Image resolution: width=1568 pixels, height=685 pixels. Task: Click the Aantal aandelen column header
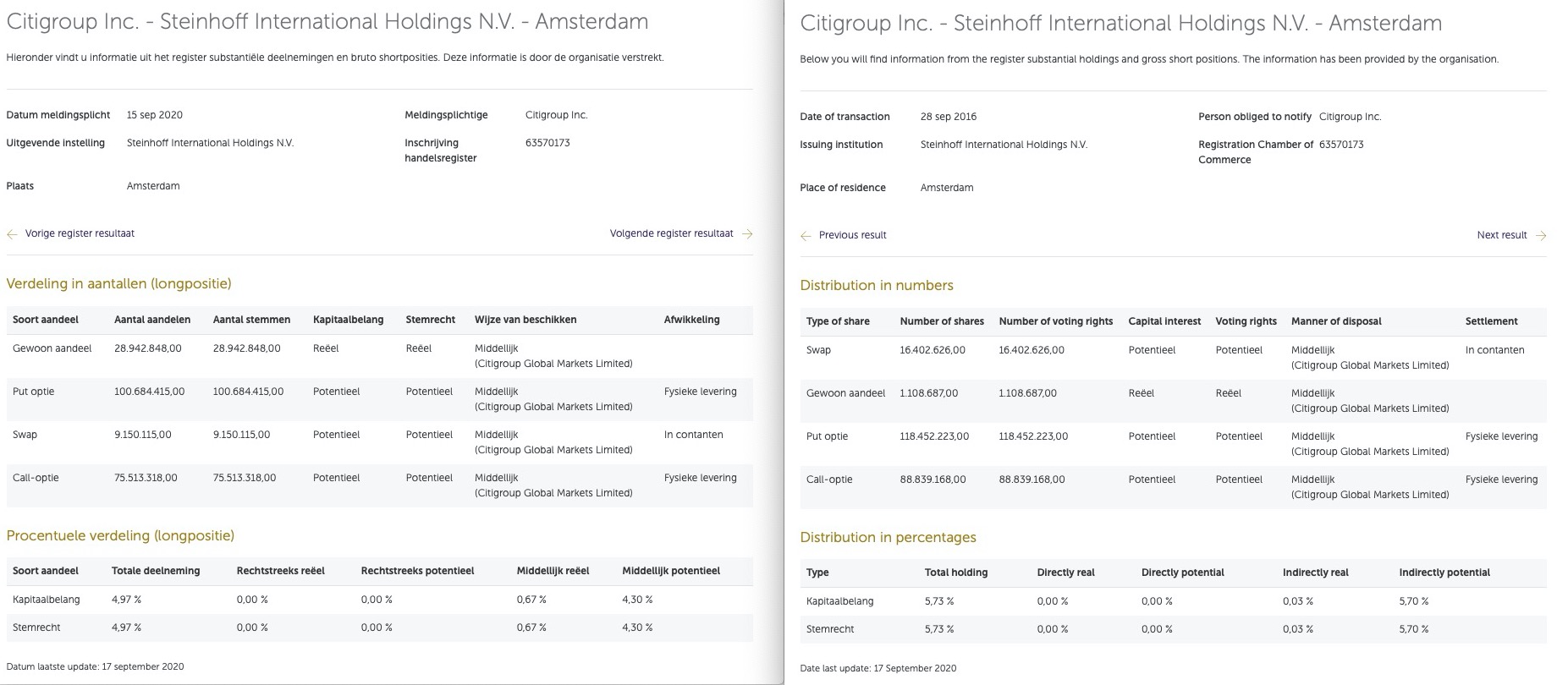tap(152, 320)
